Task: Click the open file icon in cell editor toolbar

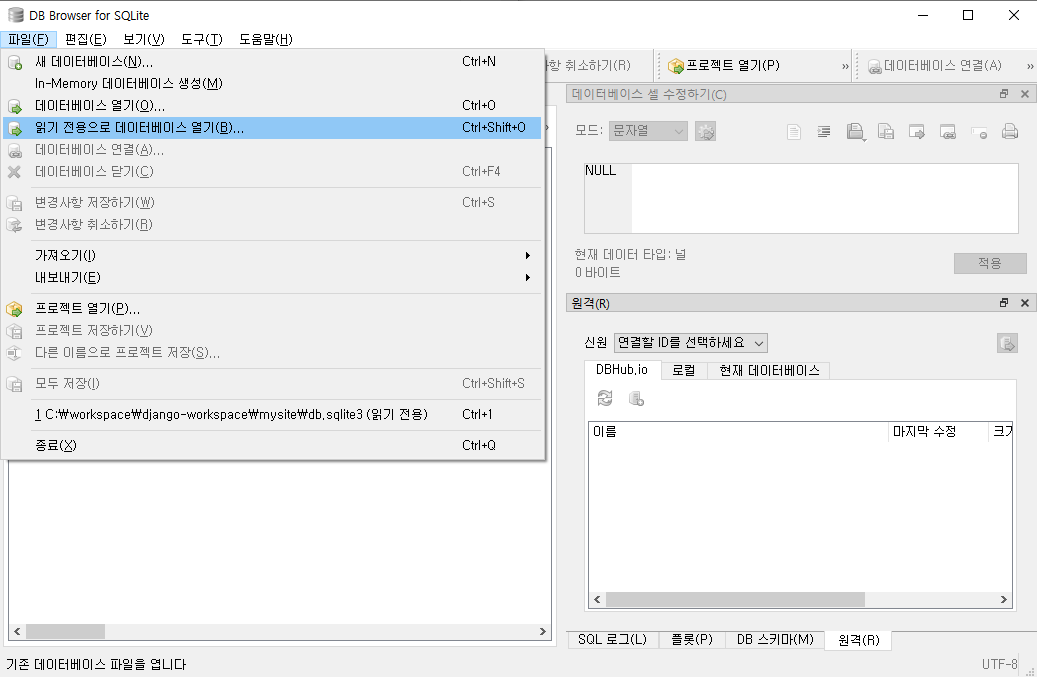Action: click(x=855, y=132)
